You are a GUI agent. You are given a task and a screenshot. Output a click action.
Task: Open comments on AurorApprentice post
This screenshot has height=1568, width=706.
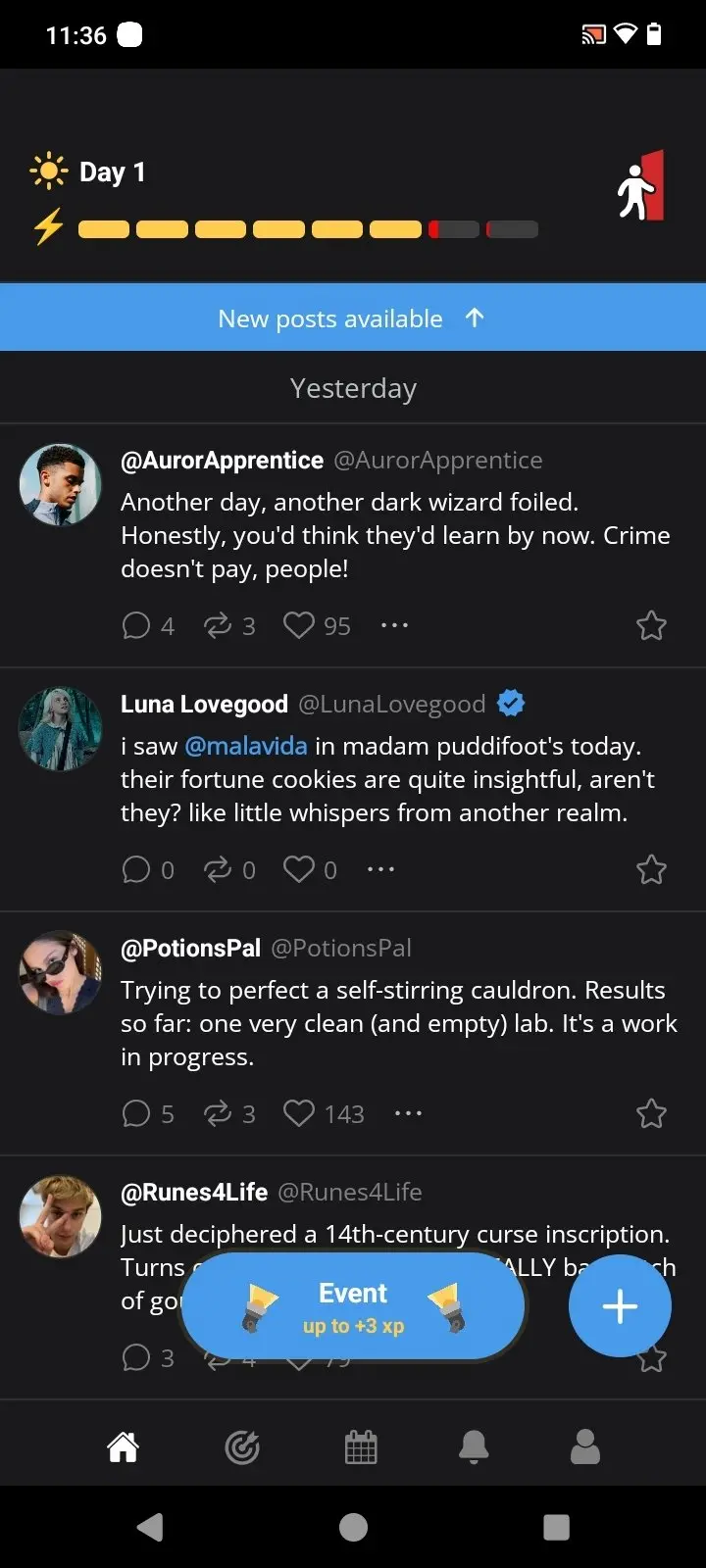[x=136, y=625]
